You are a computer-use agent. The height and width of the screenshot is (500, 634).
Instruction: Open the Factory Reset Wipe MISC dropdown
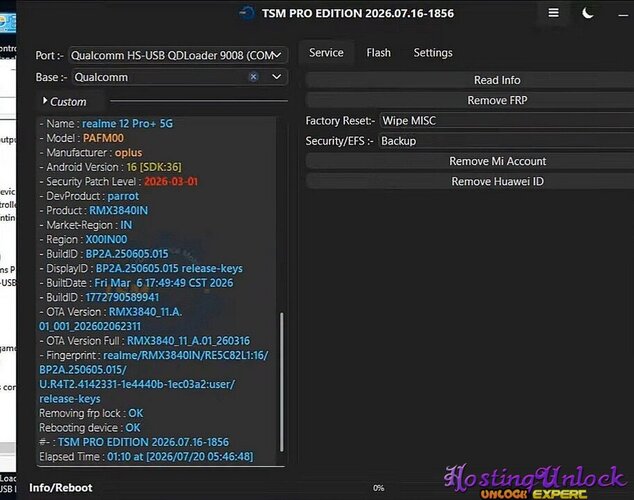pos(507,120)
